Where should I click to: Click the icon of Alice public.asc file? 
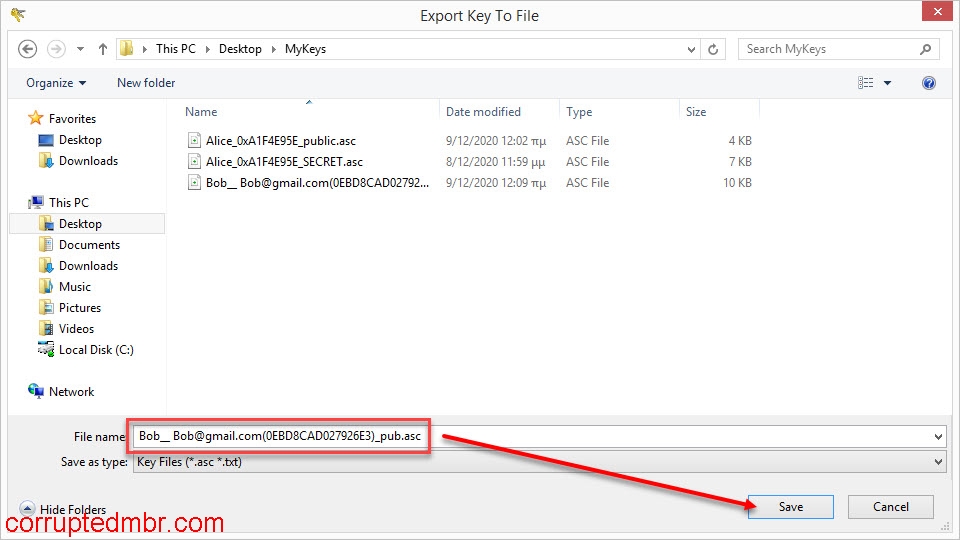[x=194, y=141]
